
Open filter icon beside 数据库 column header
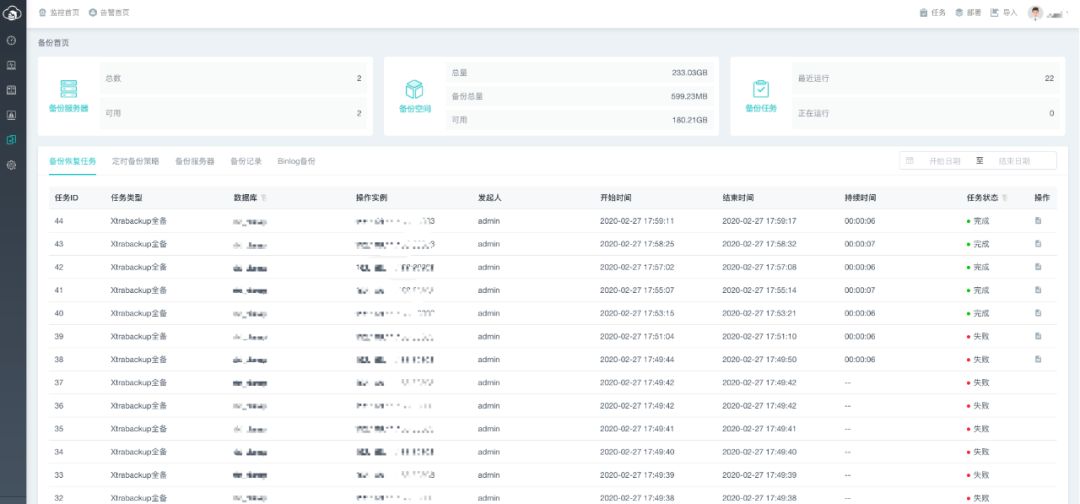[264, 198]
